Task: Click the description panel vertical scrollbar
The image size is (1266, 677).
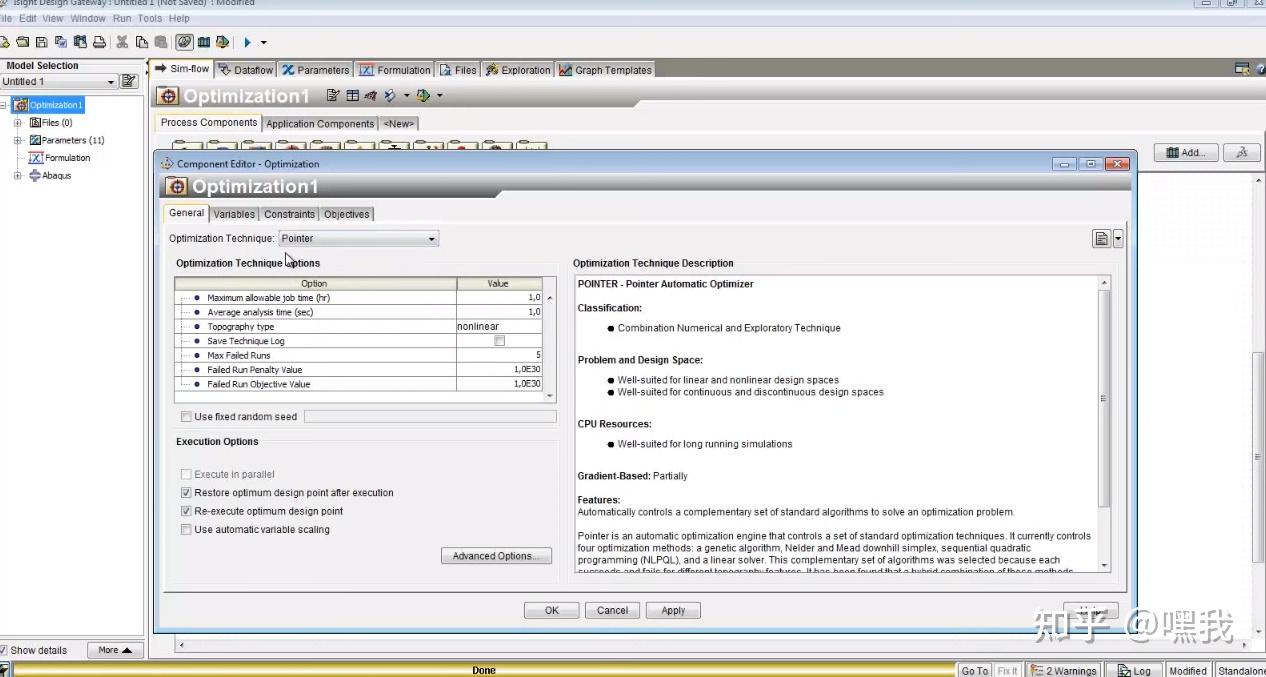Action: pos(1104,424)
